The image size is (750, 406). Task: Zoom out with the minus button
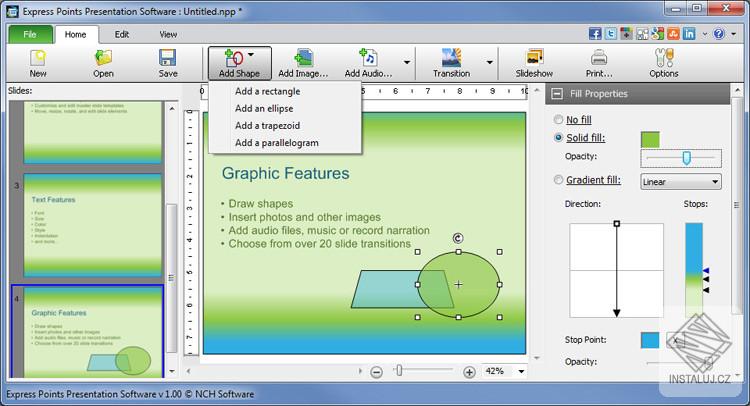click(376, 372)
